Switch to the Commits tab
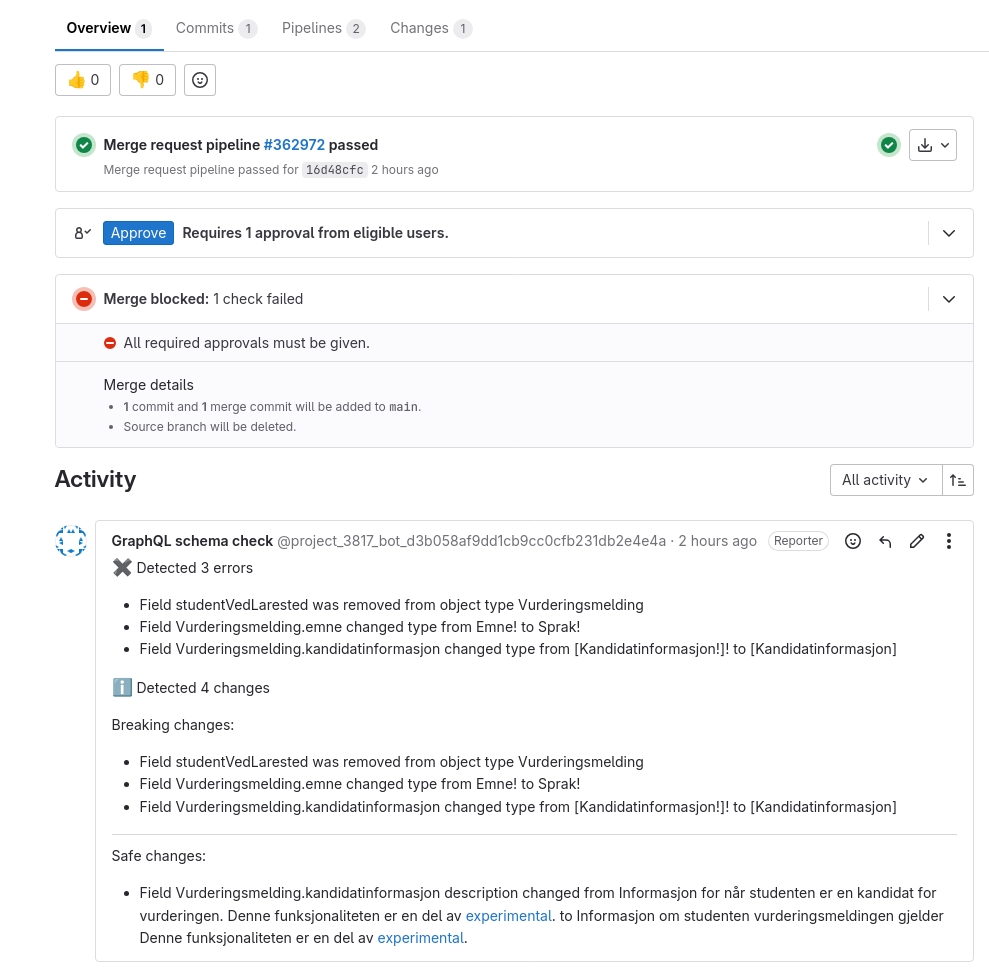 coord(216,28)
